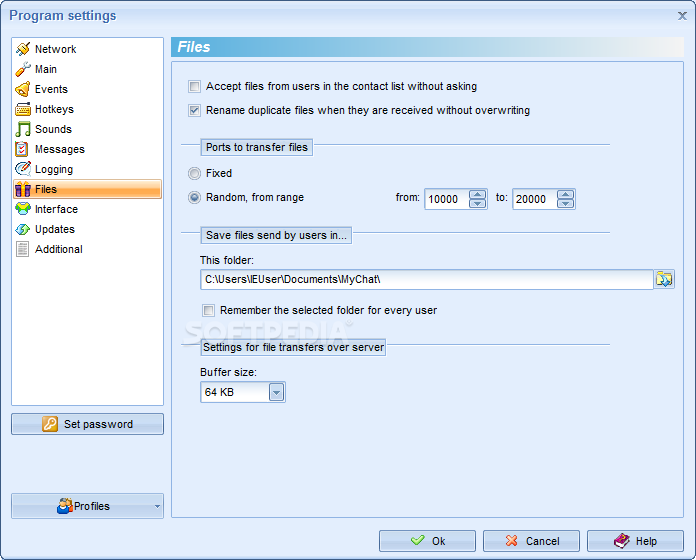Toggle Rename duplicate files checkbox
This screenshot has height=560, width=696.
[x=195, y=111]
